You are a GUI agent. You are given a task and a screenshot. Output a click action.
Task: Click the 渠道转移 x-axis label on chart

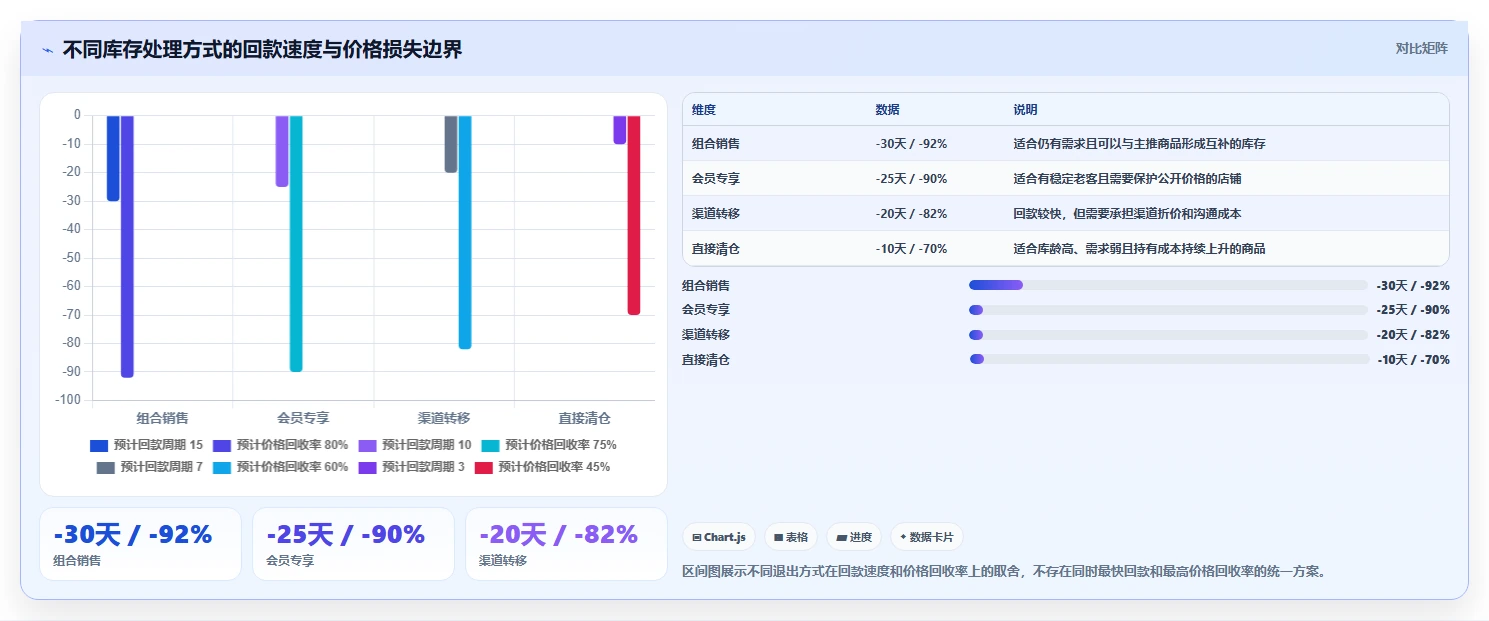point(444,418)
